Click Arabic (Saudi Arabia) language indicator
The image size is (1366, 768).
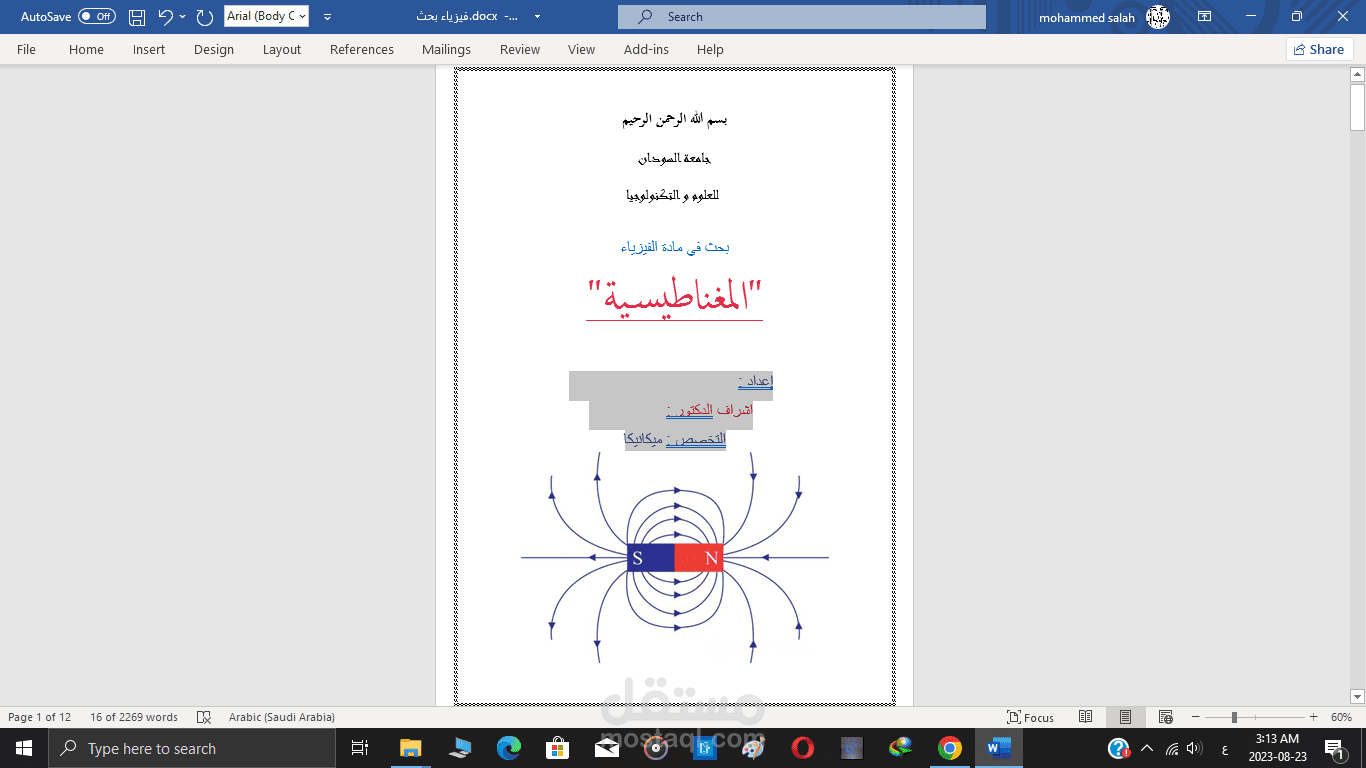click(x=282, y=717)
